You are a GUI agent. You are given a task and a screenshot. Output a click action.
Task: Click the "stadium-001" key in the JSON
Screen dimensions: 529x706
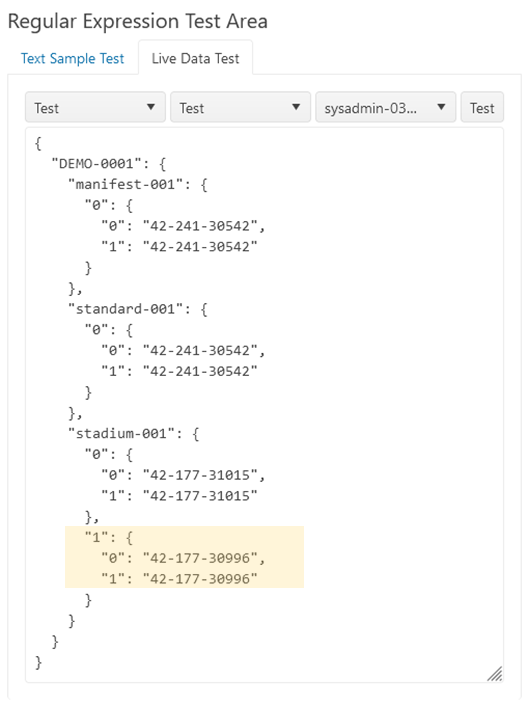coord(121,434)
